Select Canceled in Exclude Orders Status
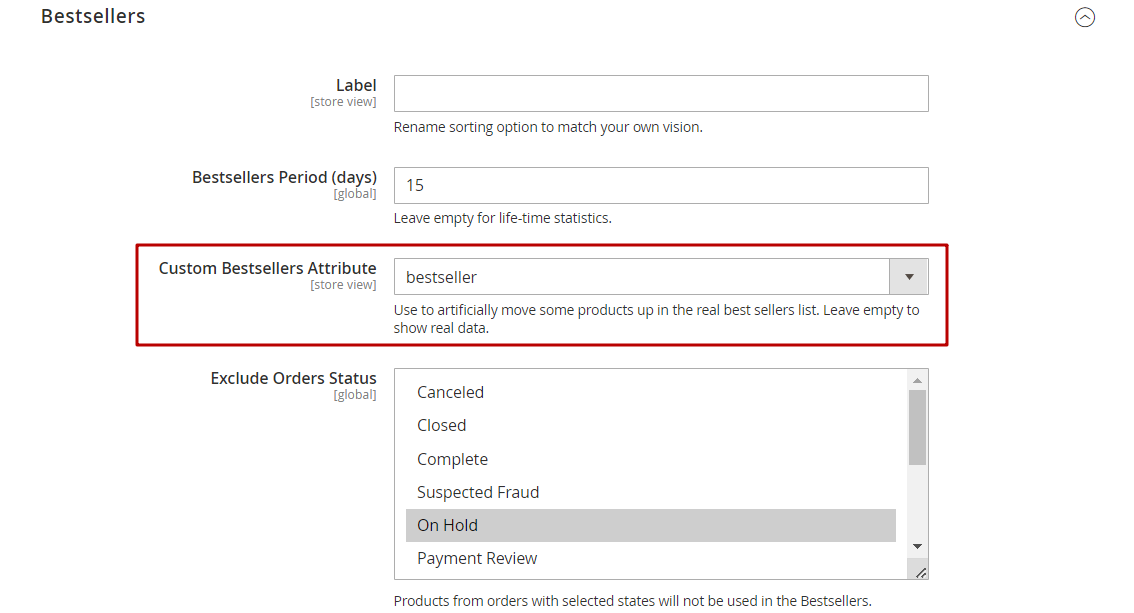Screen dimensions: 1134x613 point(650,393)
